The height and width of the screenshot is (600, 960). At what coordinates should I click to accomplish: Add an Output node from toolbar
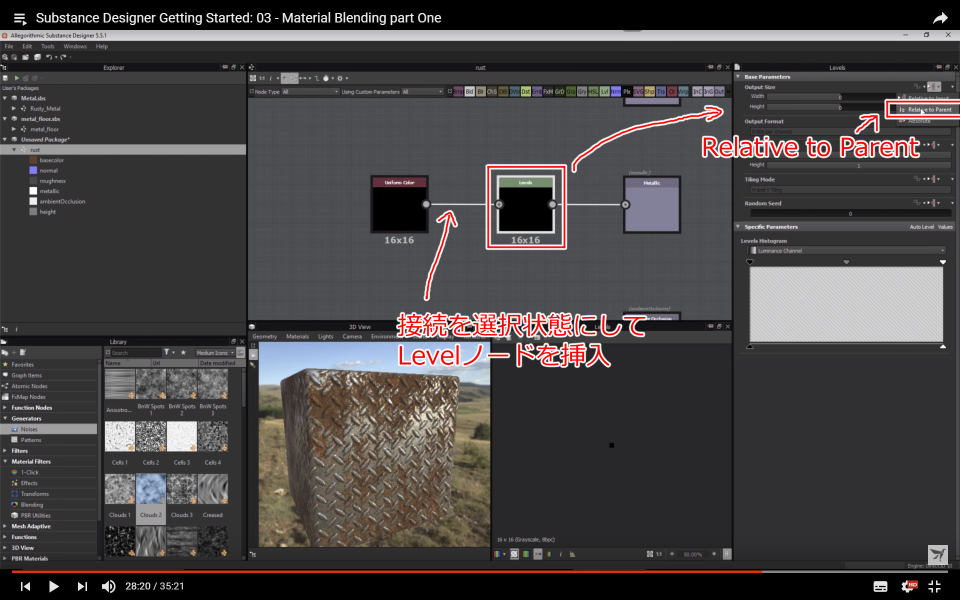(x=719, y=92)
